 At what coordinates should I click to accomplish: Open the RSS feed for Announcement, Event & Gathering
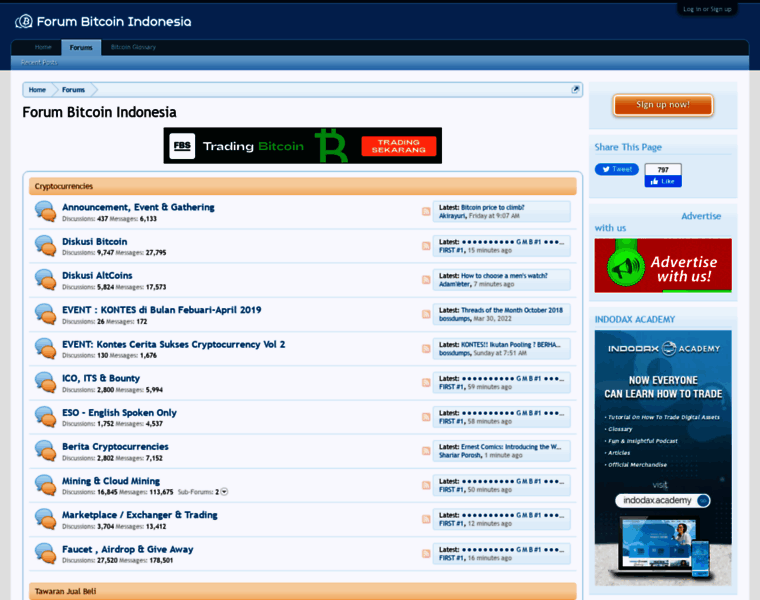click(x=426, y=211)
